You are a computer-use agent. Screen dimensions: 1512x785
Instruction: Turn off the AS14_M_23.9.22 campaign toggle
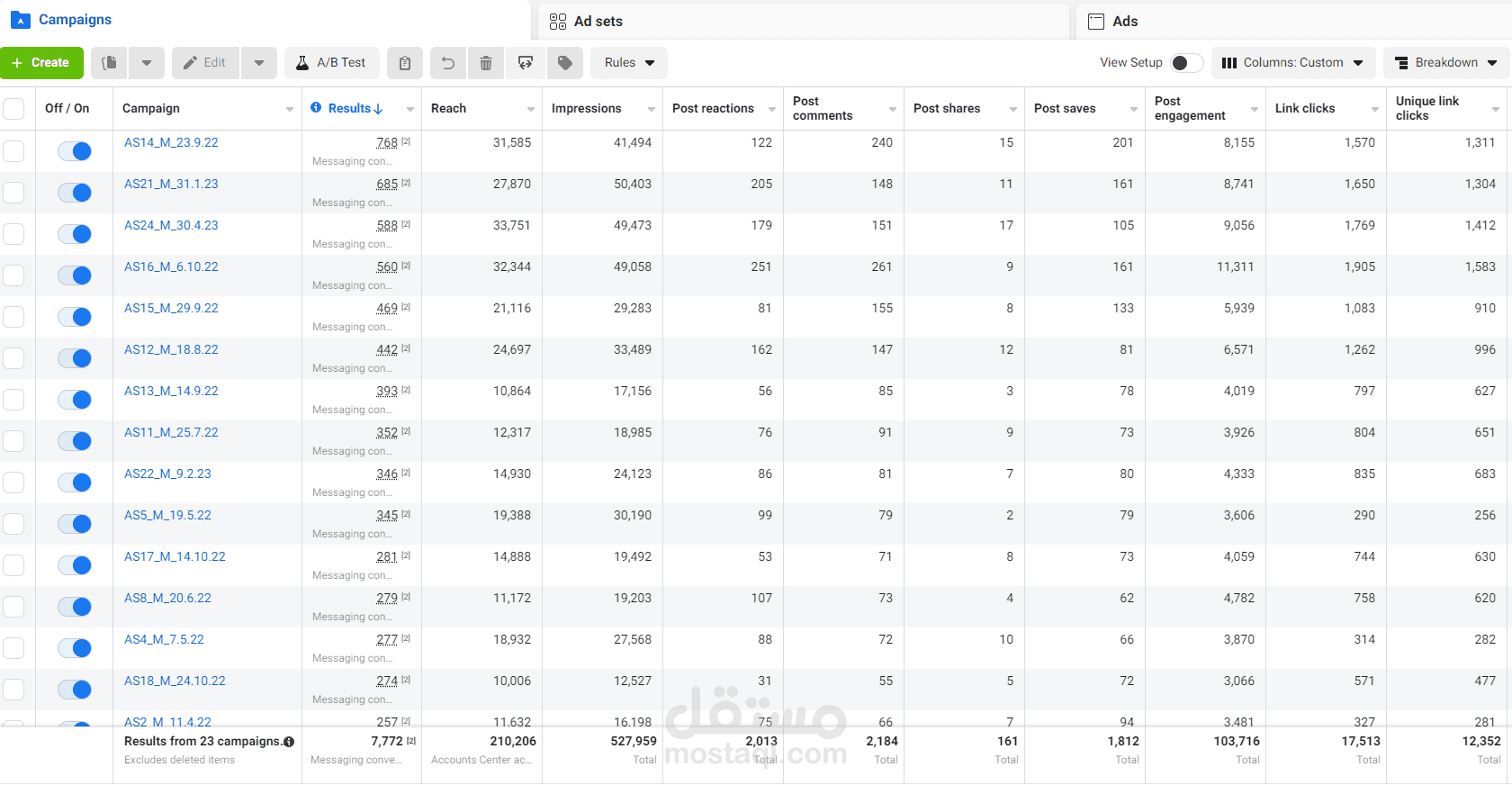tap(75, 151)
